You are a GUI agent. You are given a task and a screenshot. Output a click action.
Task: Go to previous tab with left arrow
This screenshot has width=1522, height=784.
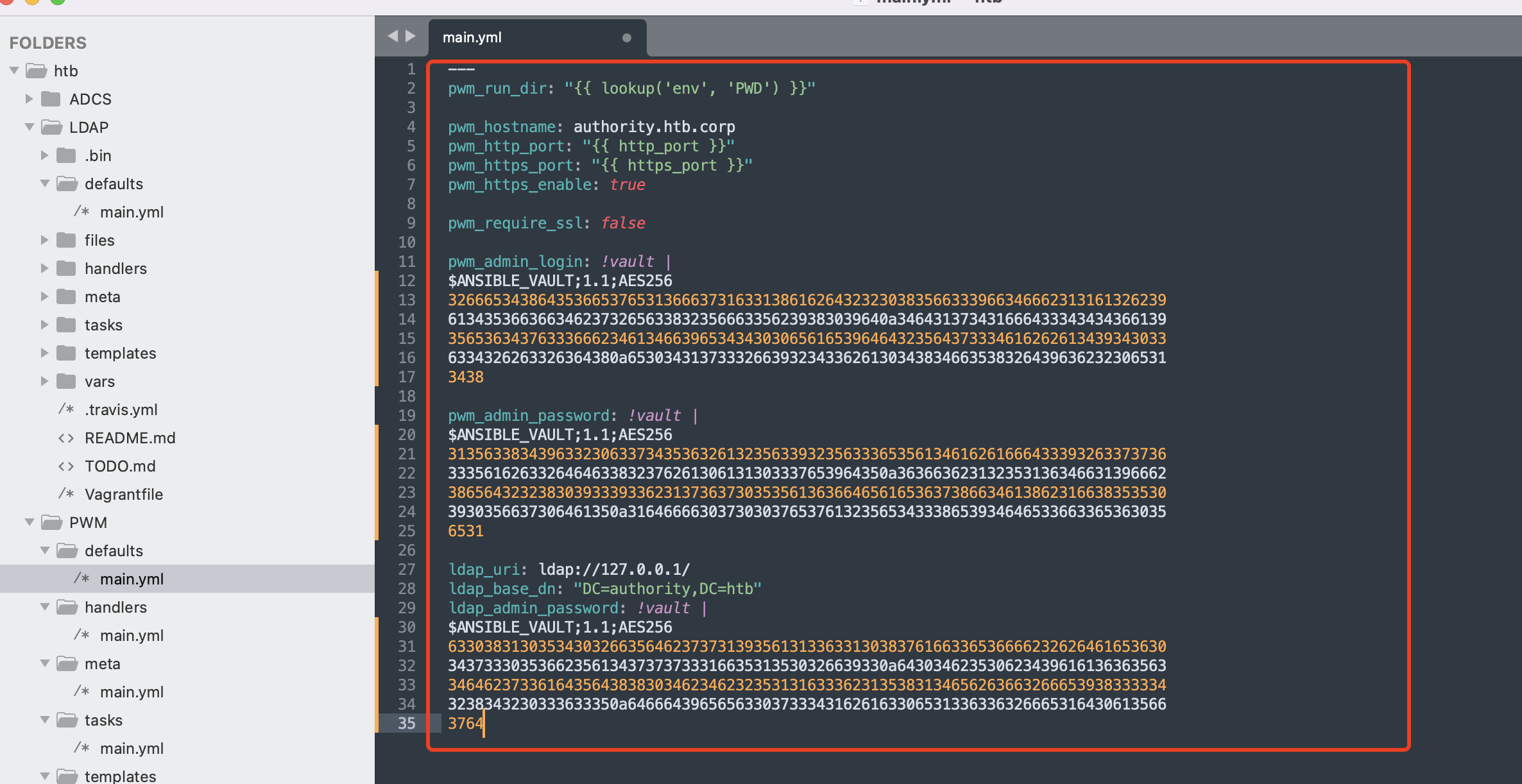pos(393,36)
